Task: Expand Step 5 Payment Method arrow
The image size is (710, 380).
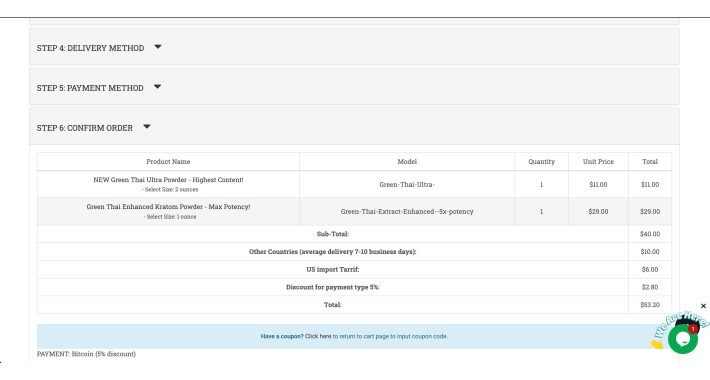Action: [157, 87]
